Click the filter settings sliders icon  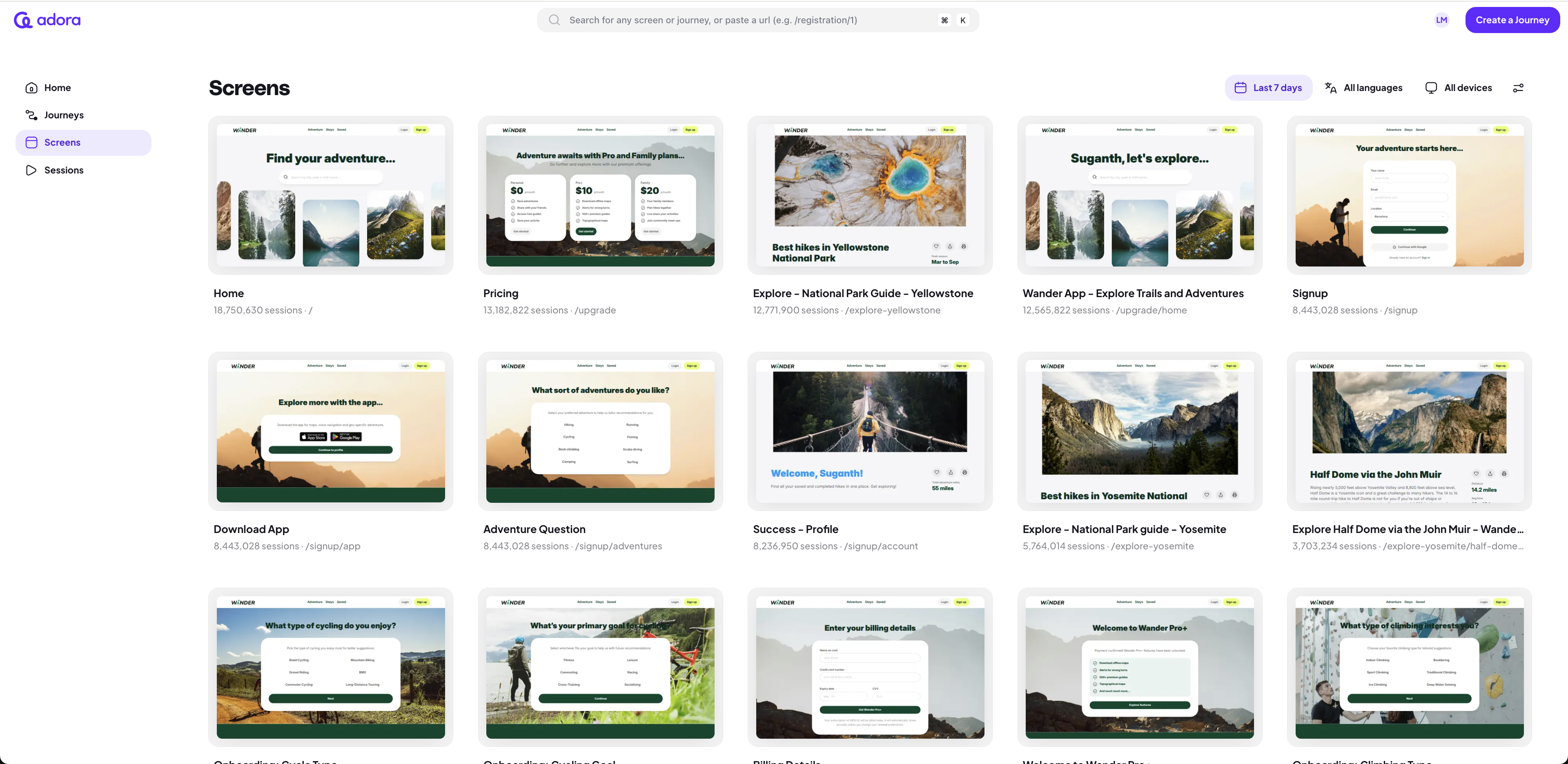tap(1518, 88)
